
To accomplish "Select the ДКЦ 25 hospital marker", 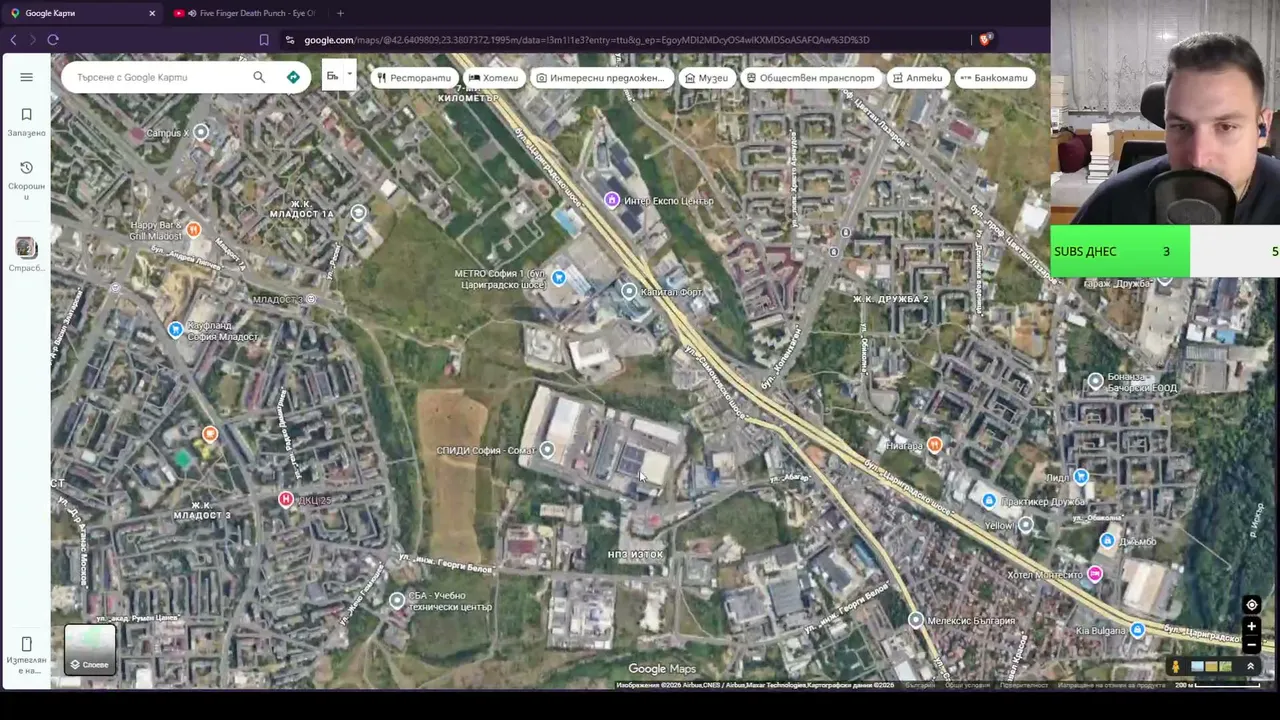I will click(286, 499).
